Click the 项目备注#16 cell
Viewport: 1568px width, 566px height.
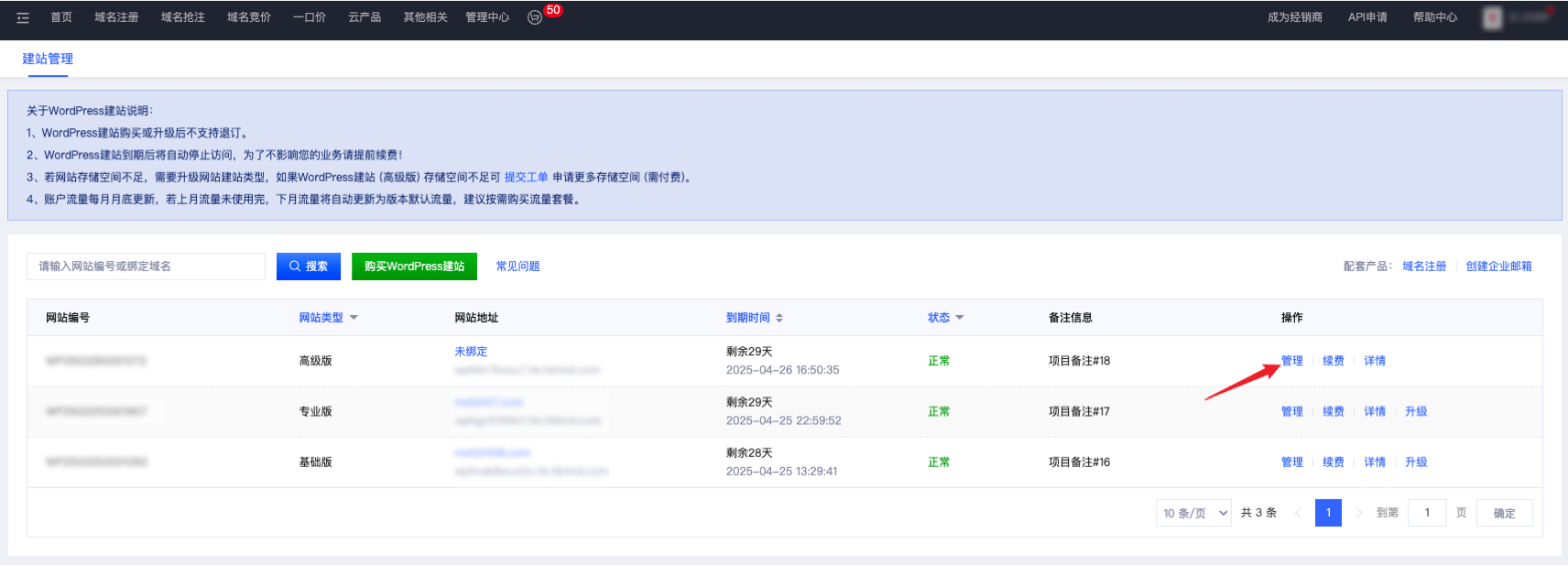click(1079, 463)
